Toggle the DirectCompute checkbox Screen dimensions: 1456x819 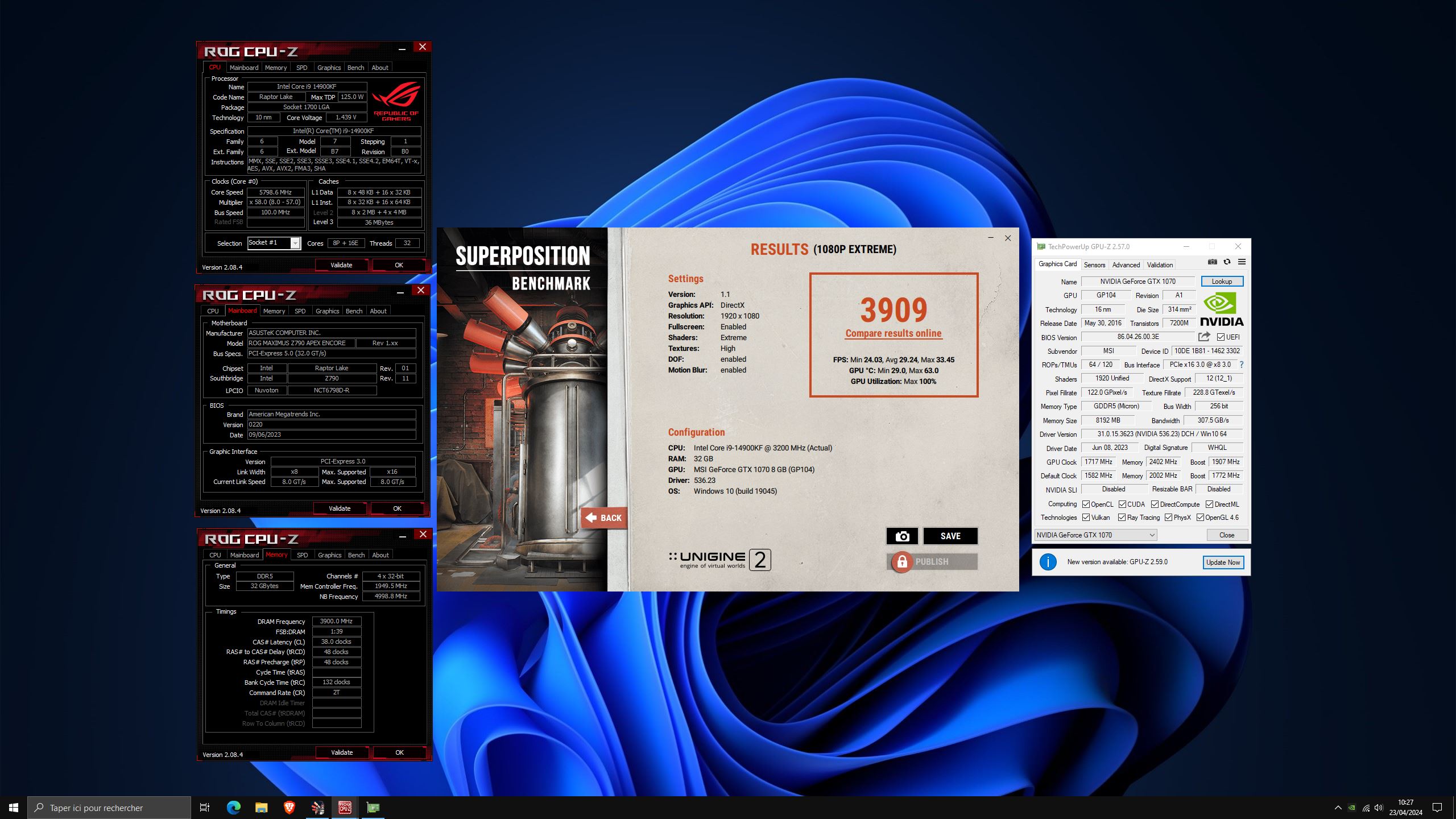point(1155,504)
